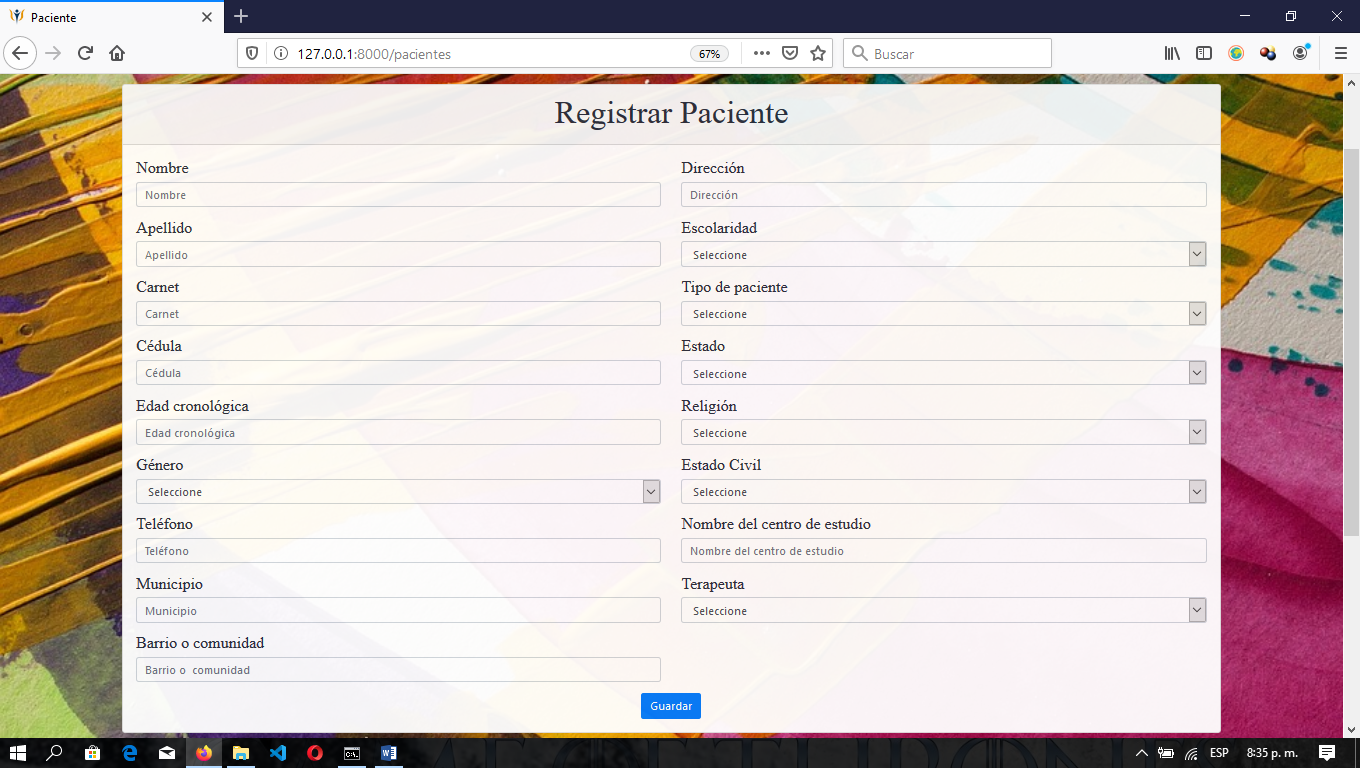1360x768 pixels.
Task: Open the Estado Civil dropdown
Action: click(x=943, y=492)
